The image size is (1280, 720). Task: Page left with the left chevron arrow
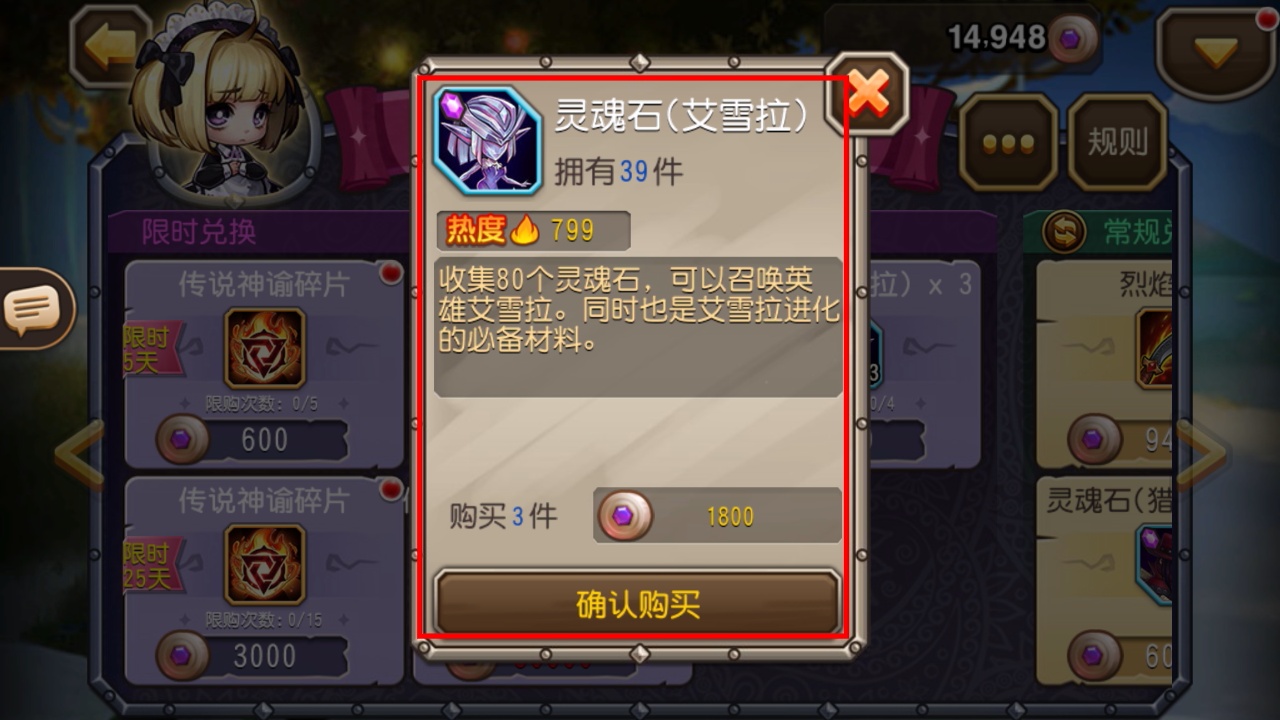(80, 455)
